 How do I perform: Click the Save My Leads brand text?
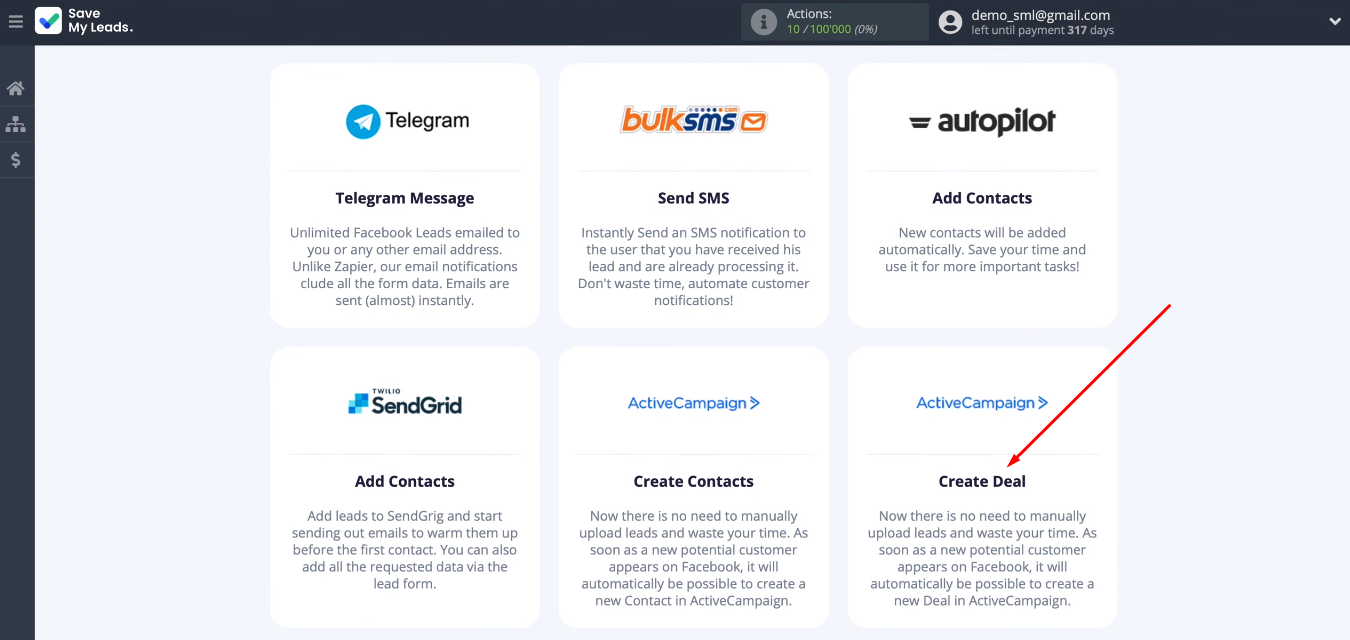(100, 21)
